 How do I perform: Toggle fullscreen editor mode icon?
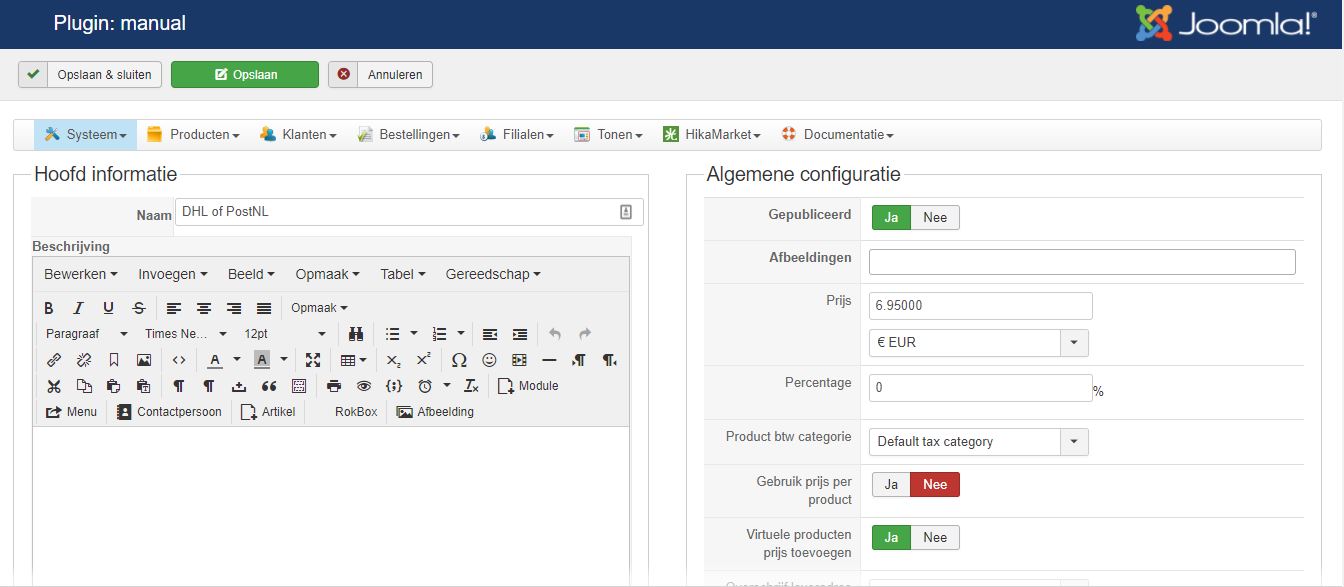(313, 360)
